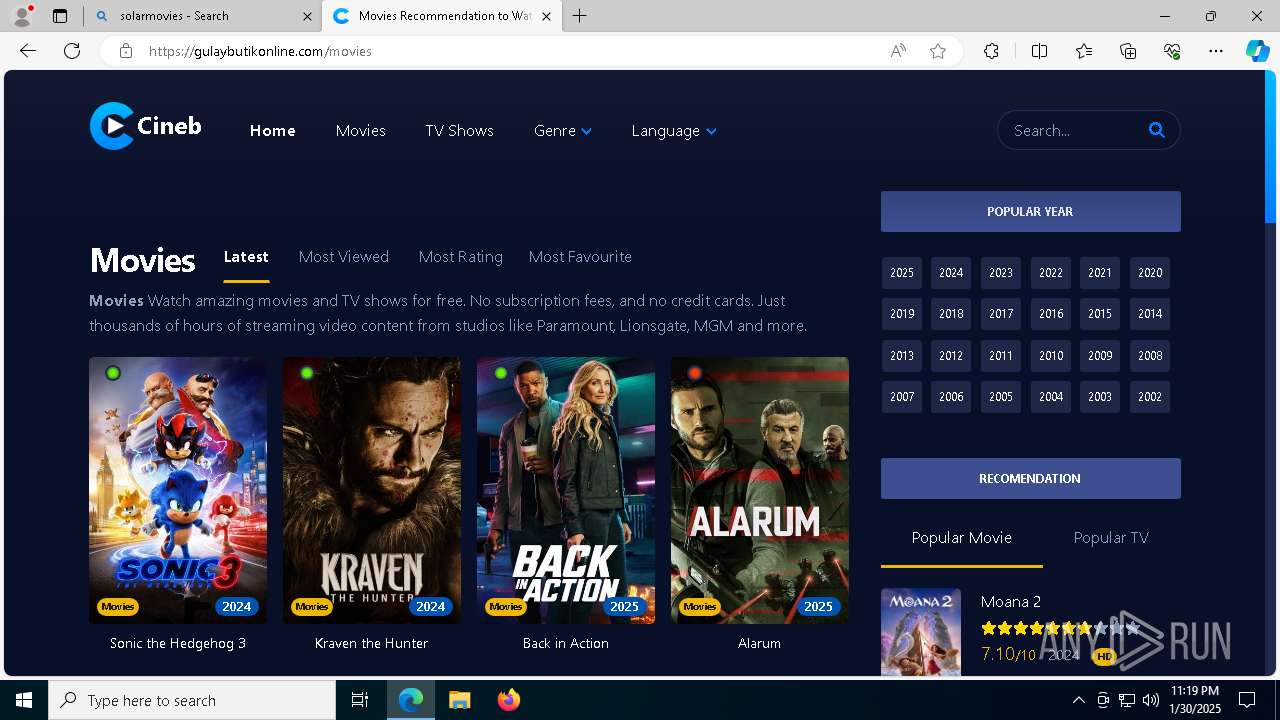Open Moana 2 thumbnail

pos(921,632)
